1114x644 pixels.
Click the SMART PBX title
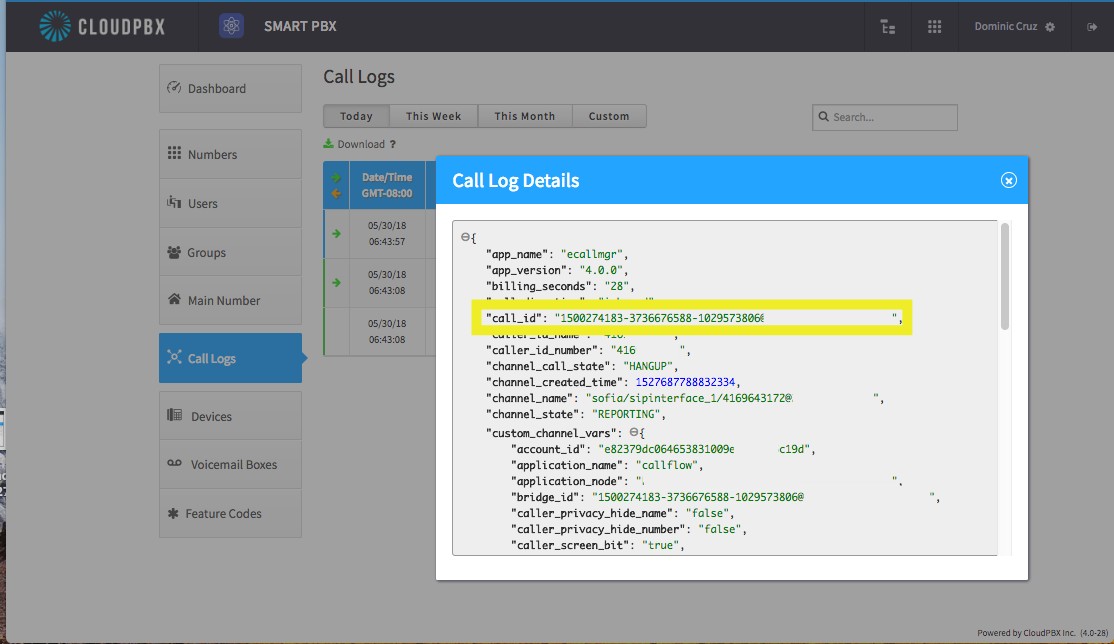pyautogui.click(x=300, y=26)
